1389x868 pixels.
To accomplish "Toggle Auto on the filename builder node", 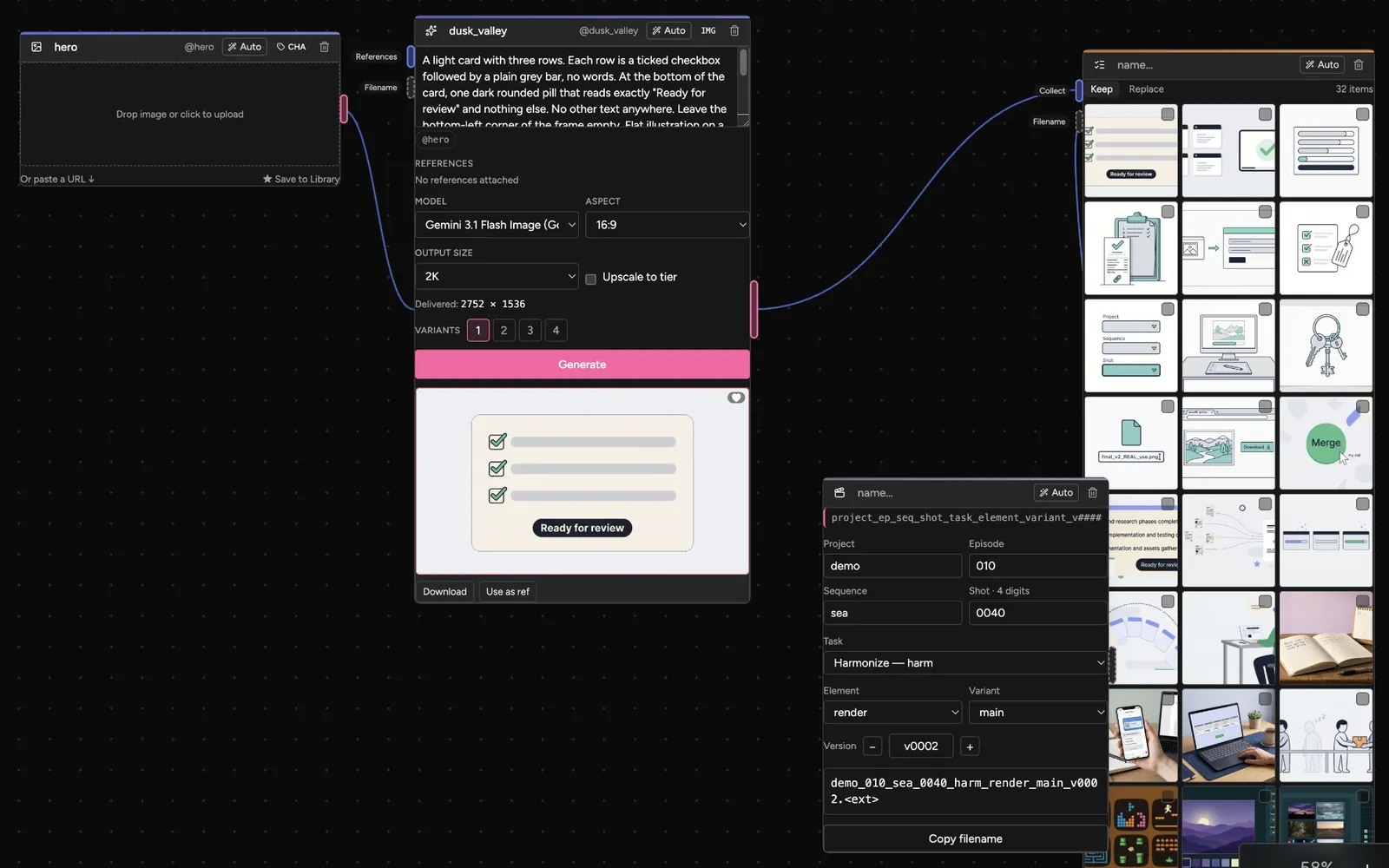I will 1056,492.
